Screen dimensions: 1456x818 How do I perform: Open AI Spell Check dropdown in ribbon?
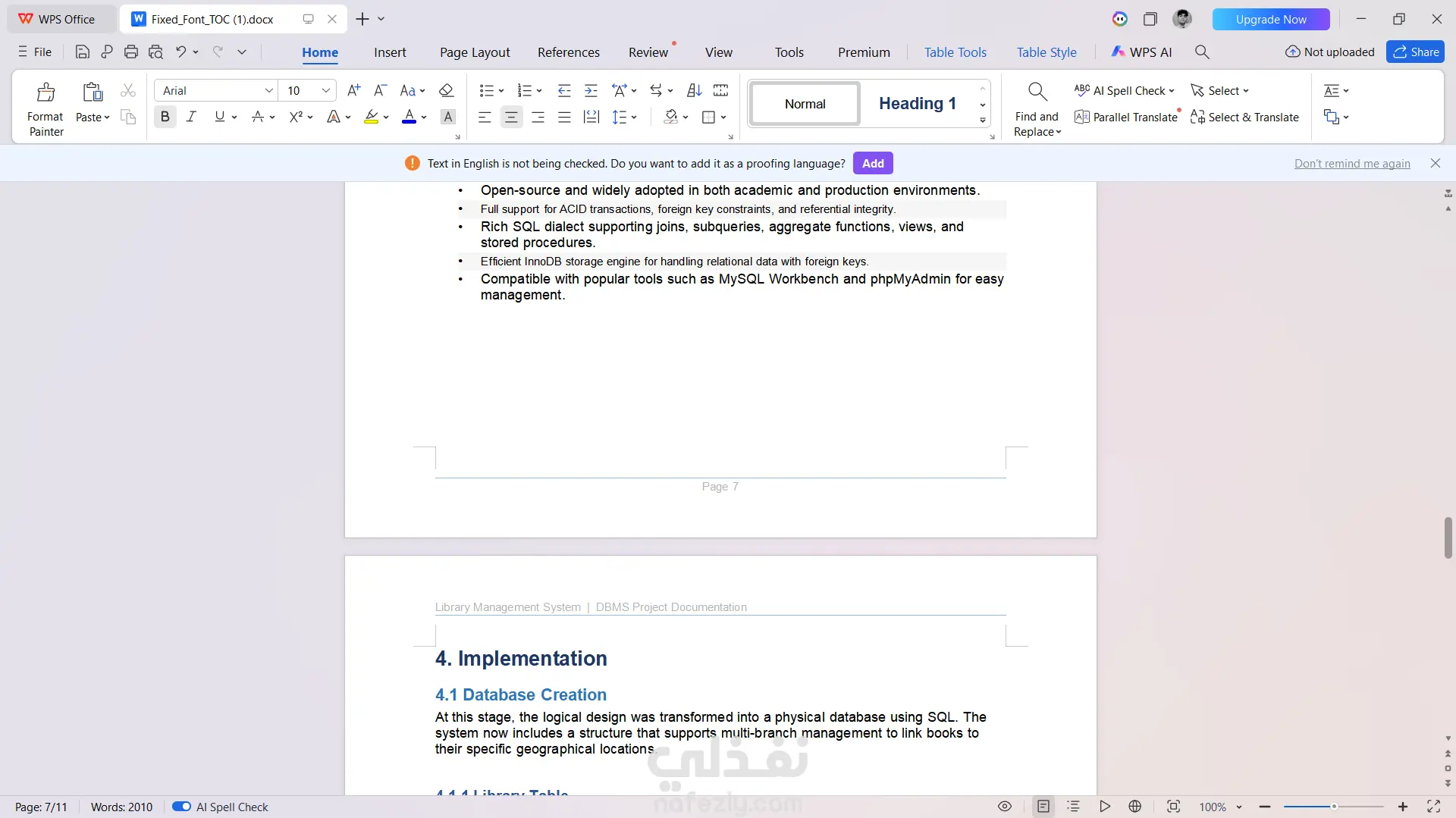click(1172, 91)
